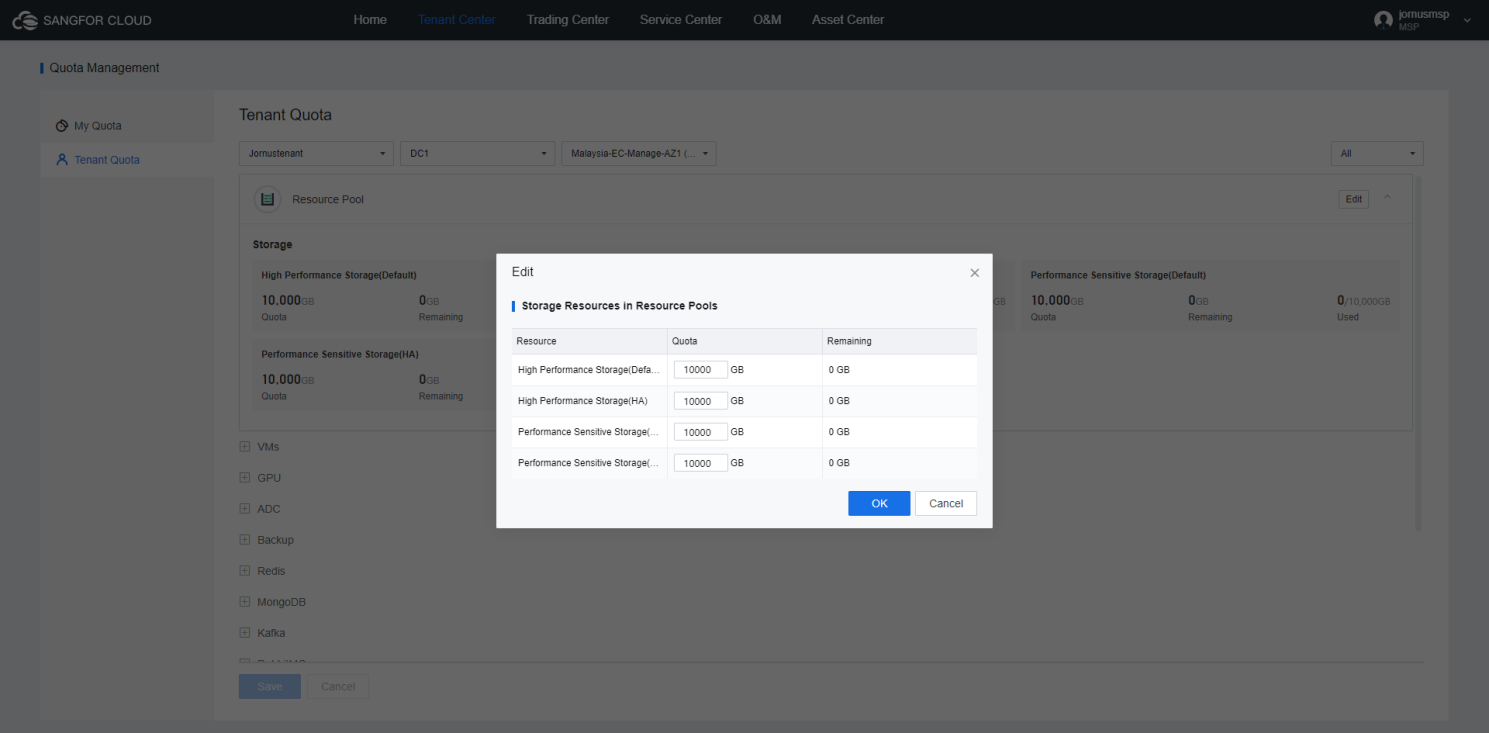
Task: Edit quota for first Performance Sensitive Storage row
Action: tap(700, 432)
